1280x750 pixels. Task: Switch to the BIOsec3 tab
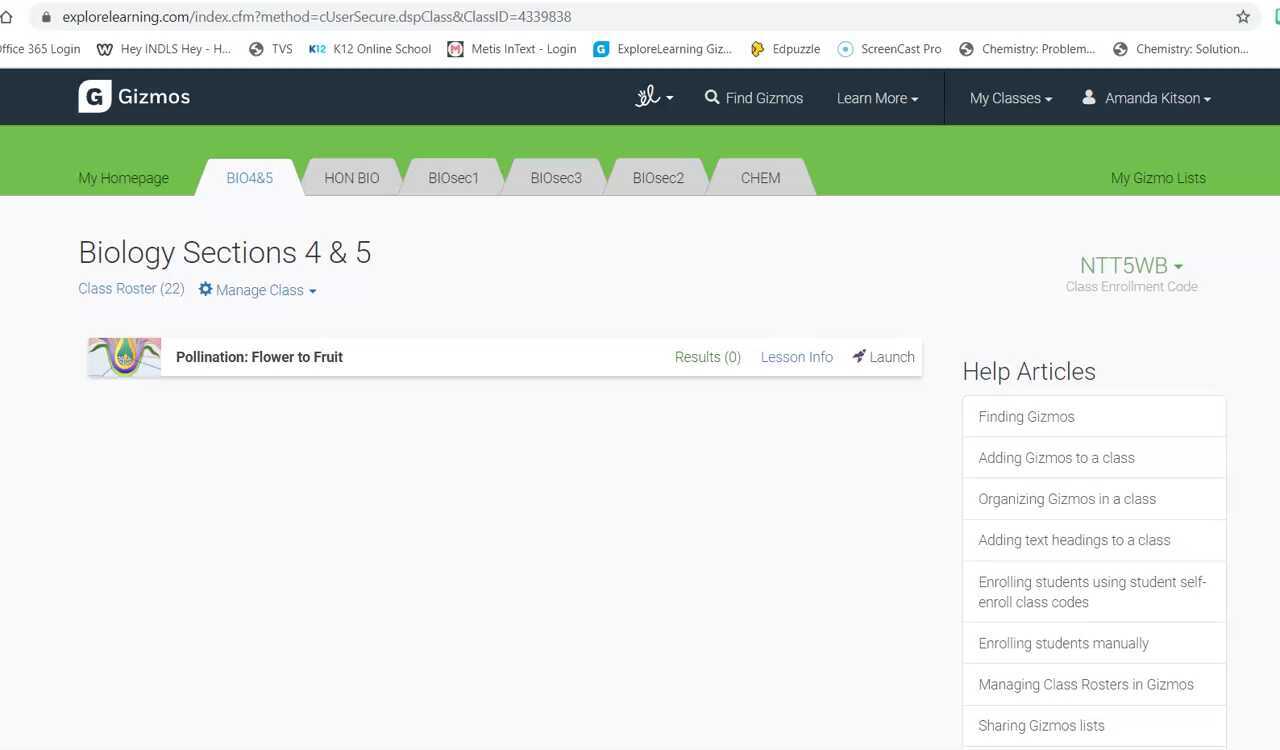click(x=556, y=178)
